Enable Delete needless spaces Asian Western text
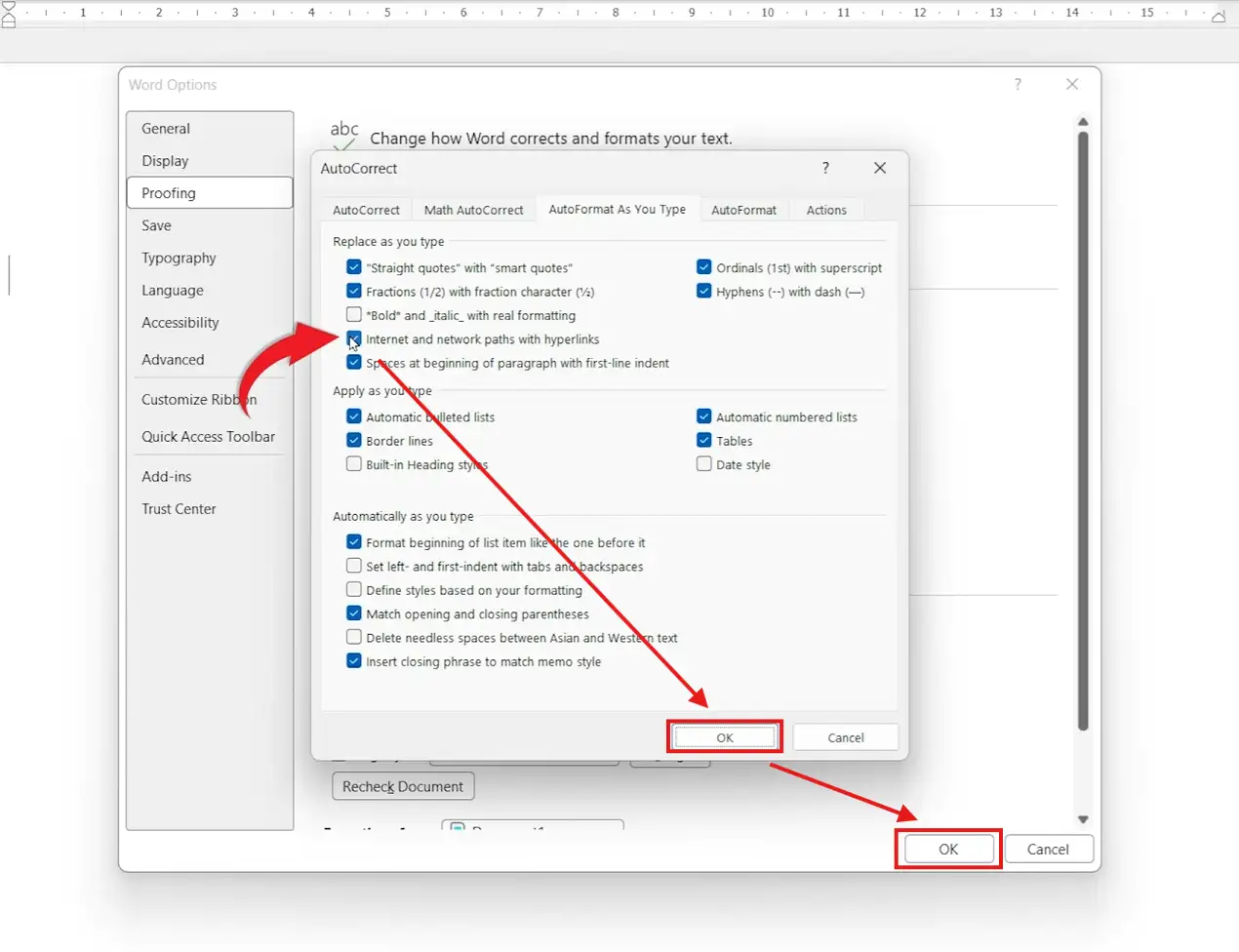This screenshot has width=1239, height=952. click(x=354, y=637)
